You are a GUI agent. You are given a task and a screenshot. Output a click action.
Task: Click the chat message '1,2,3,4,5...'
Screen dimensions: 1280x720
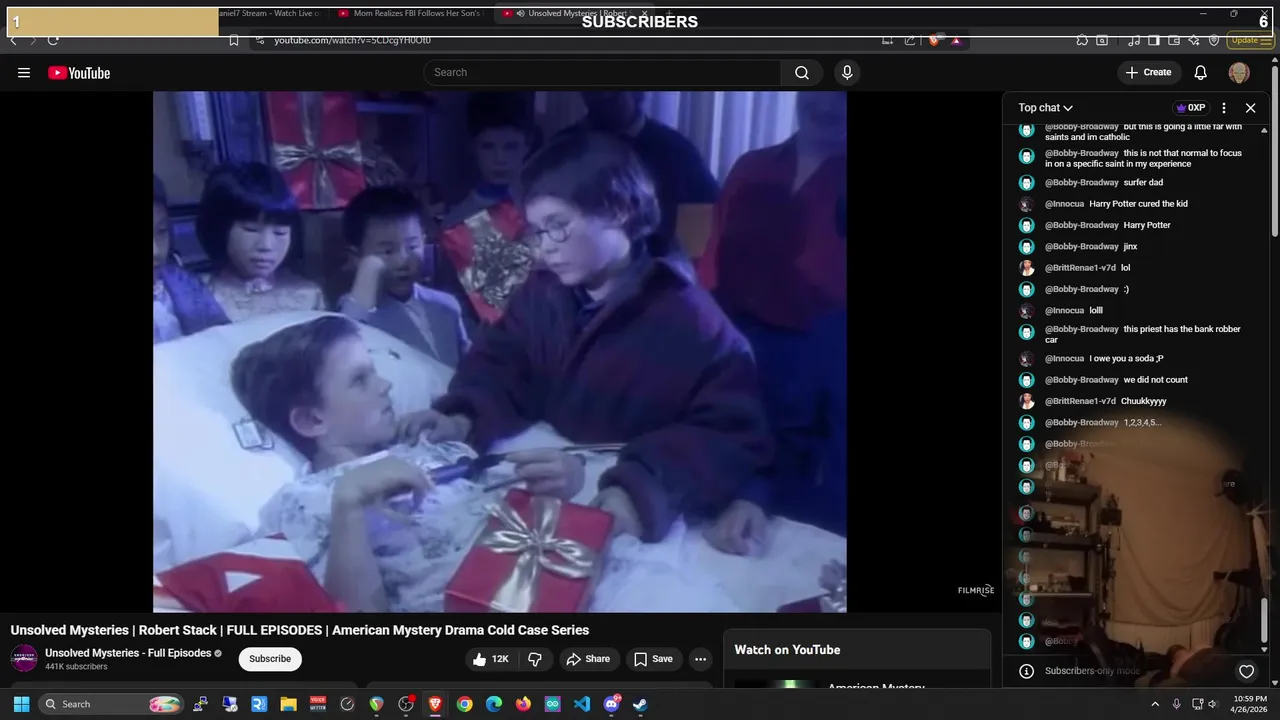tap(1142, 423)
